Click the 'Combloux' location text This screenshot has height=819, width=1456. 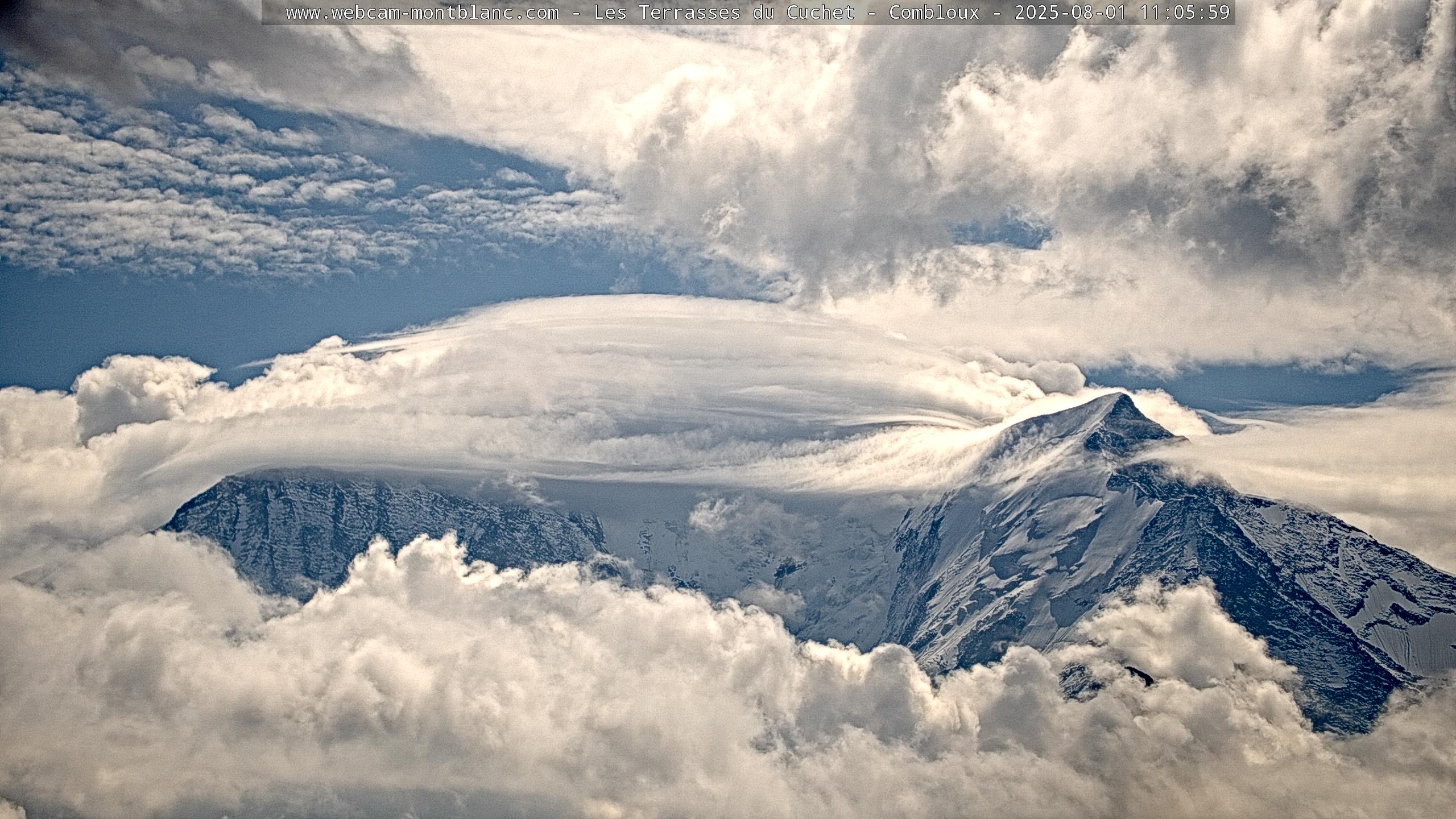coord(934,13)
